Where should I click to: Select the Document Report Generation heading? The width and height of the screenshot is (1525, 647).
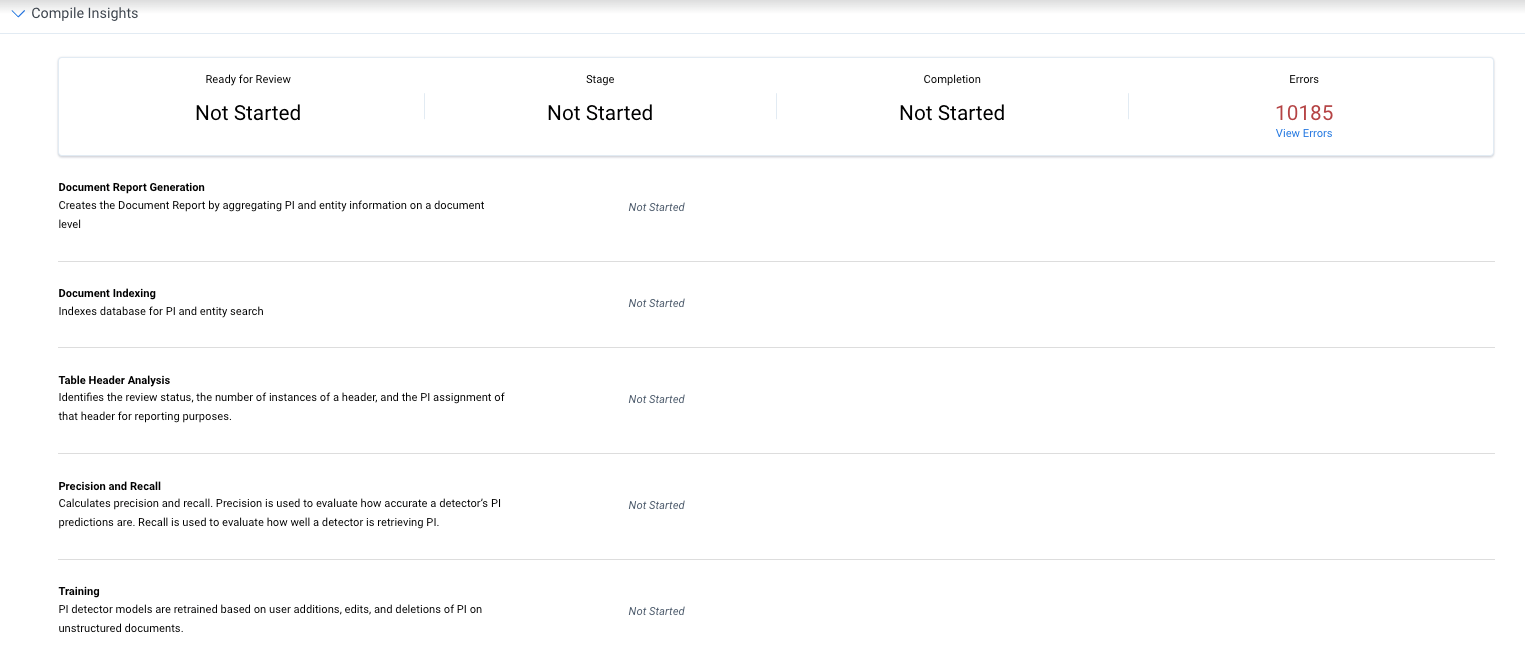pos(131,187)
